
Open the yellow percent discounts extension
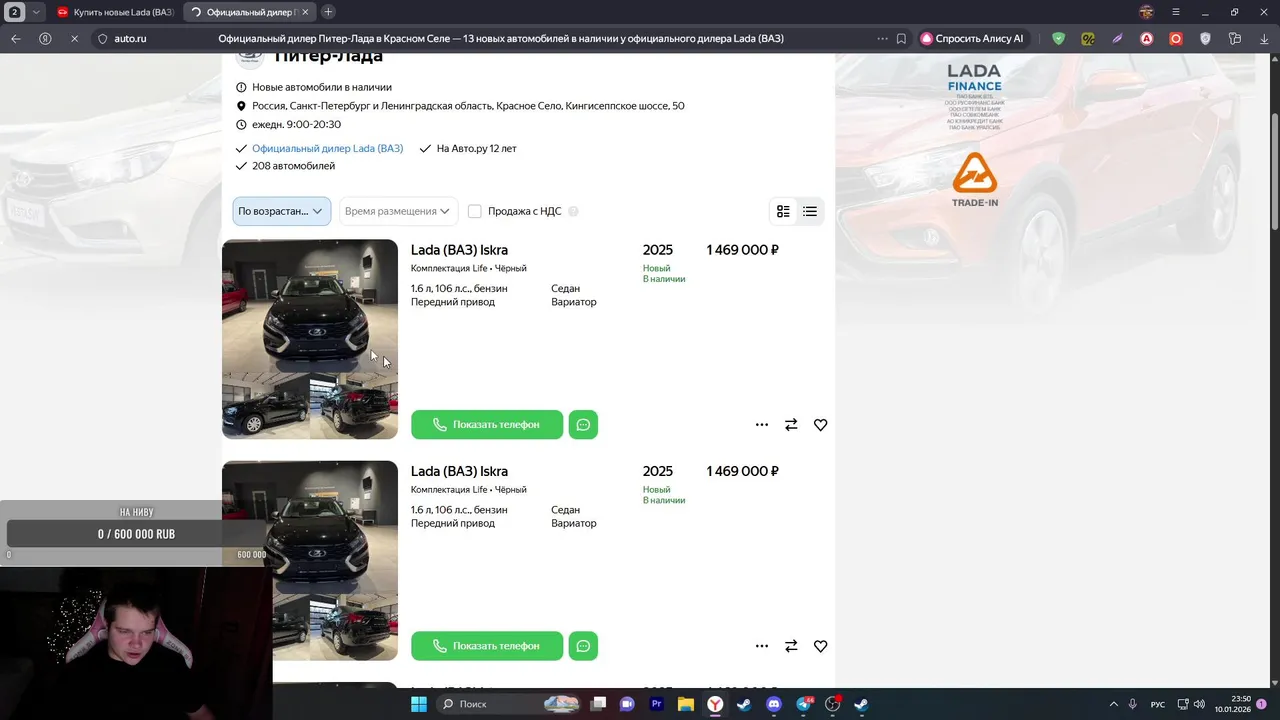coord(1088,39)
